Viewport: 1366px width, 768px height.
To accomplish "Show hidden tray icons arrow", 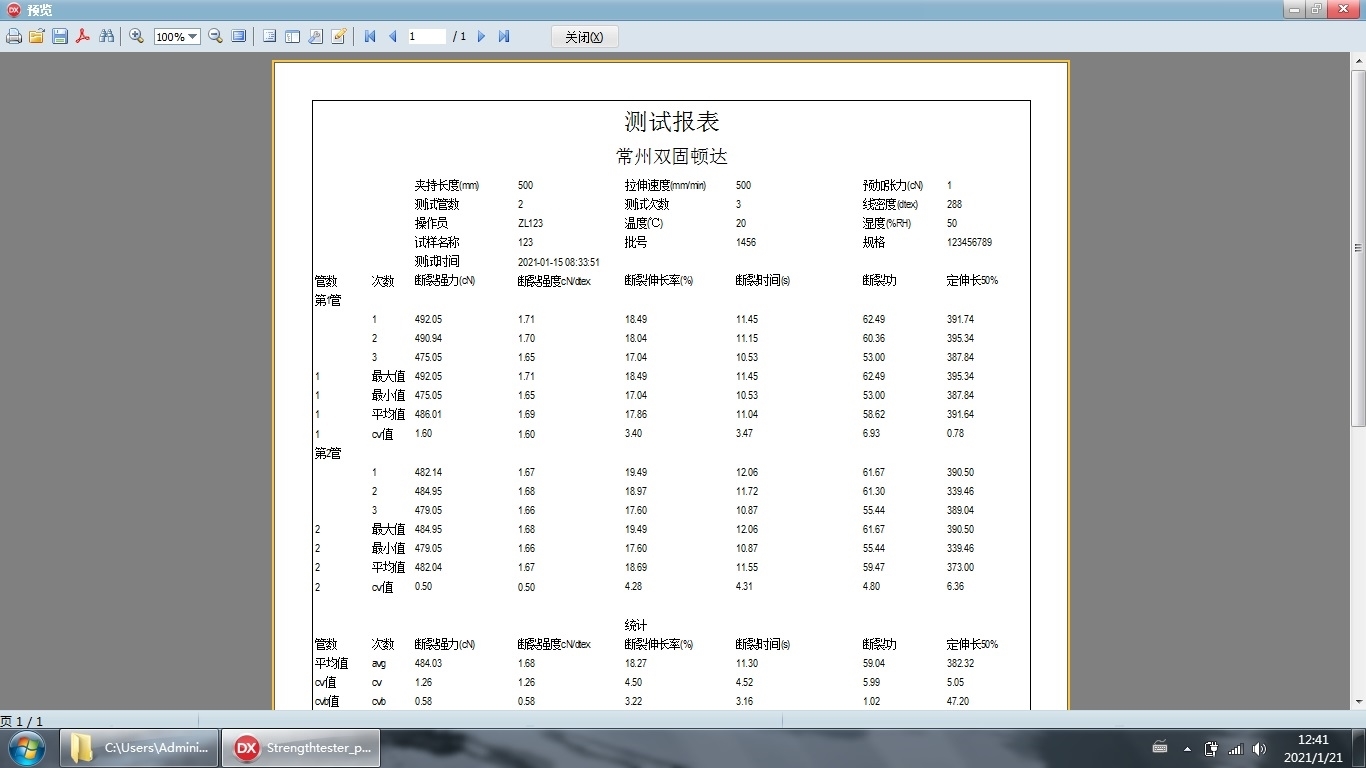I will [1187, 748].
